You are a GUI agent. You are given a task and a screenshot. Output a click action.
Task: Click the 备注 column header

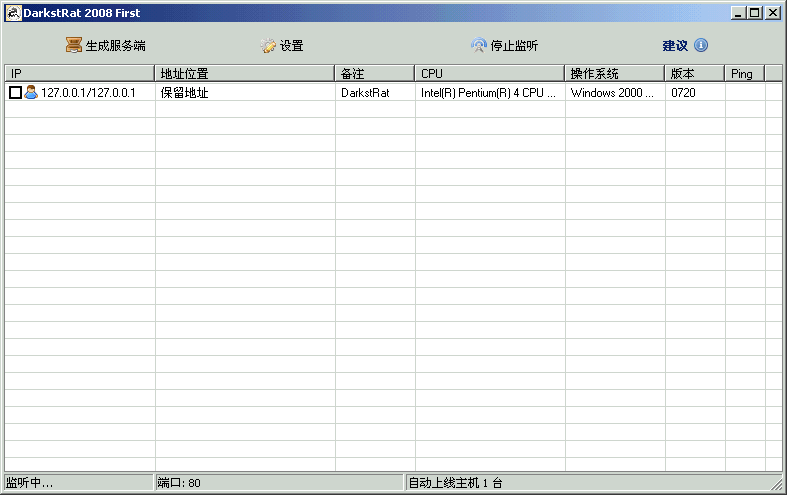point(375,74)
